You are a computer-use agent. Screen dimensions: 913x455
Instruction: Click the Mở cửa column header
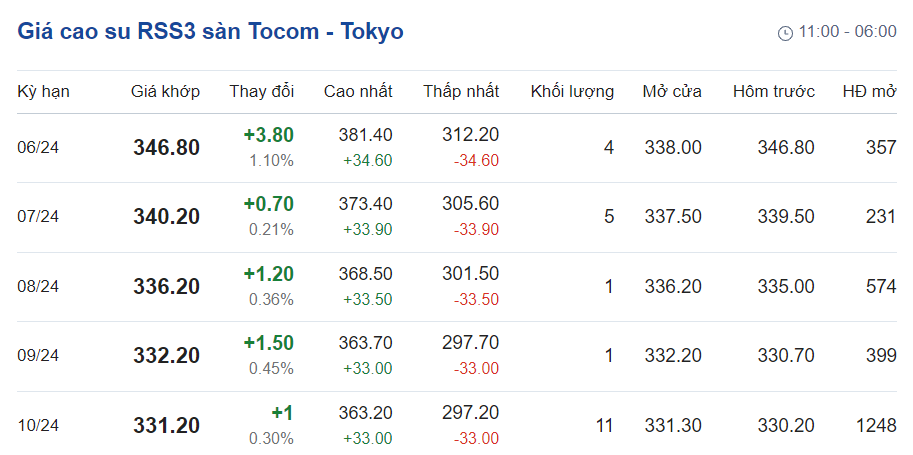672,92
